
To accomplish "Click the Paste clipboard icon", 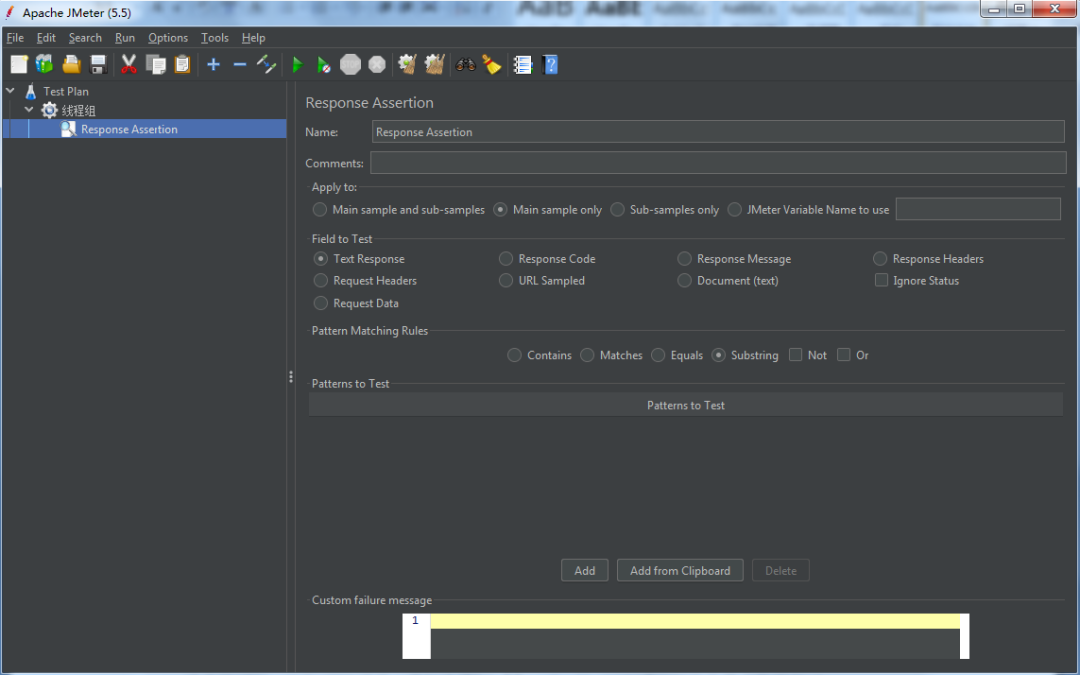I will click(x=182, y=65).
